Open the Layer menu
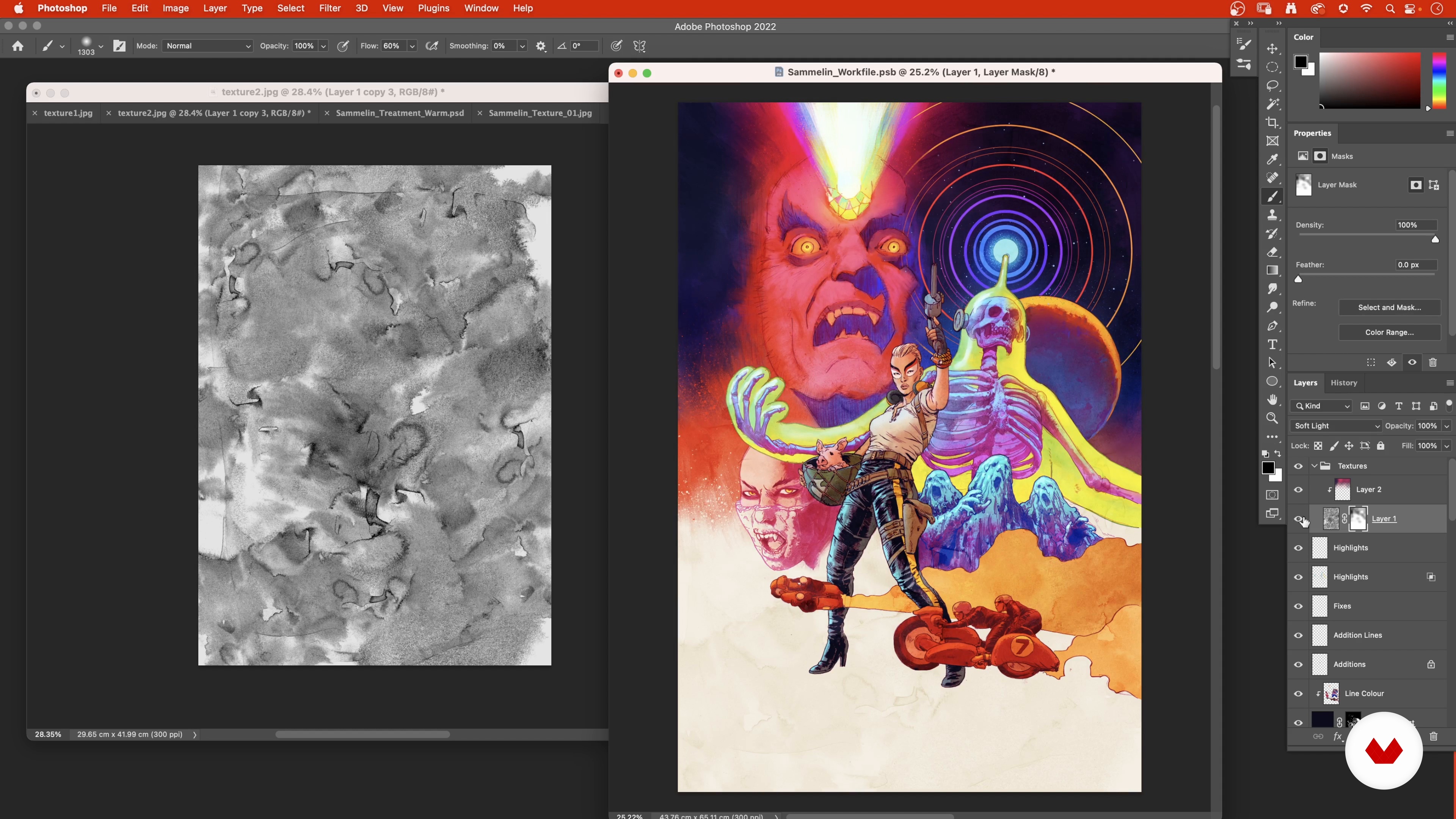Image resolution: width=1456 pixels, height=819 pixels. click(215, 8)
